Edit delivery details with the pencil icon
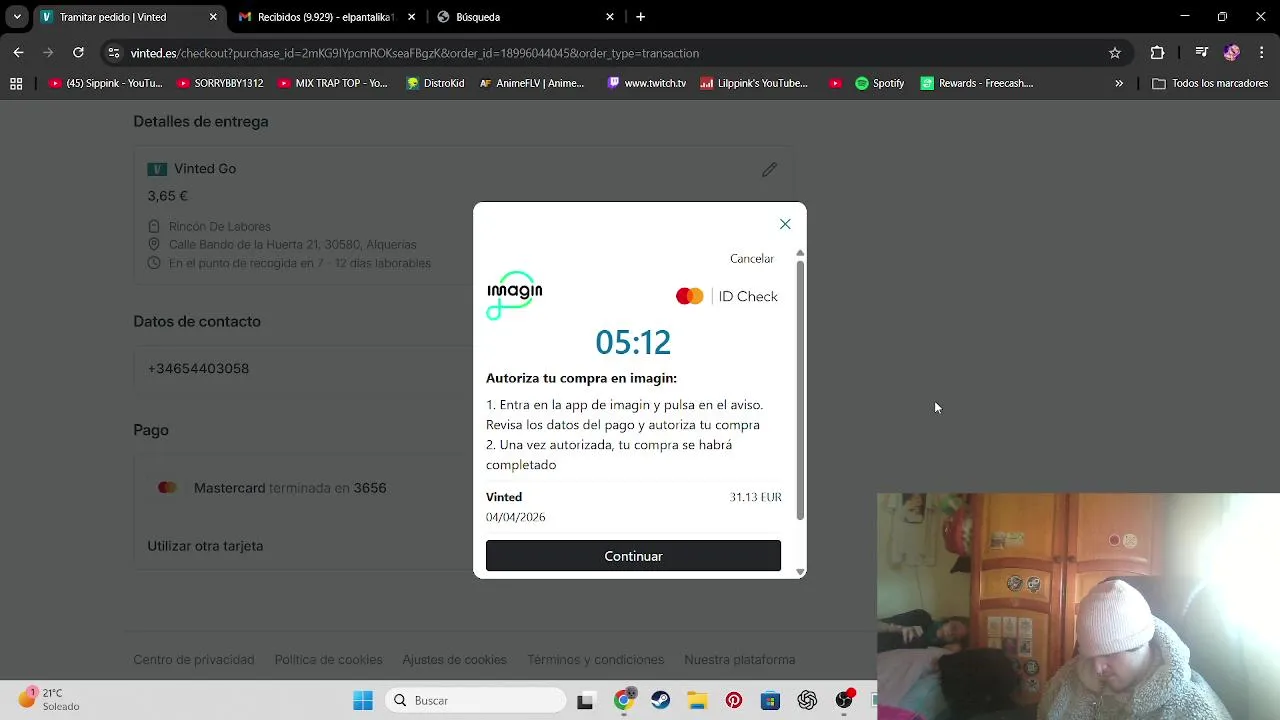1280x720 pixels. click(769, 170)
